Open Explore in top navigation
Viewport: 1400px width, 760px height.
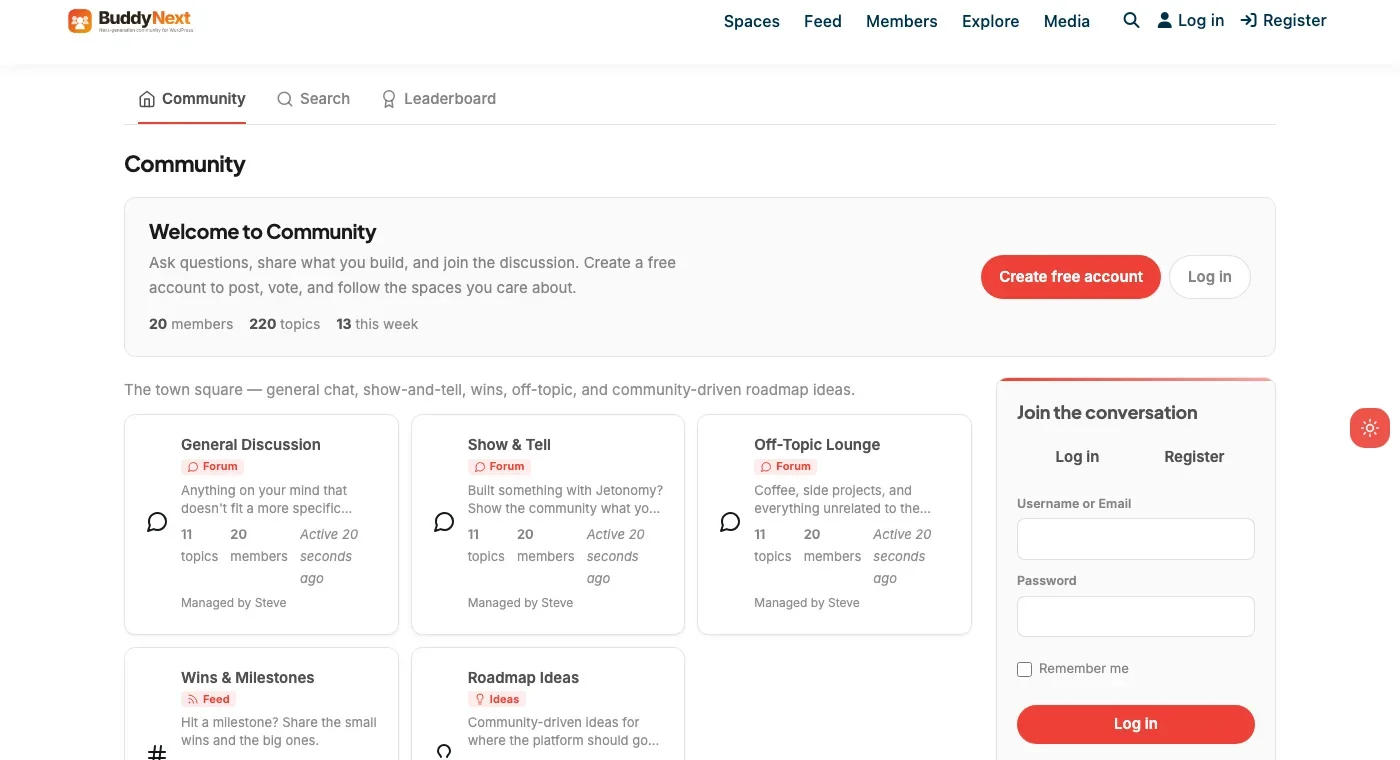991,21
